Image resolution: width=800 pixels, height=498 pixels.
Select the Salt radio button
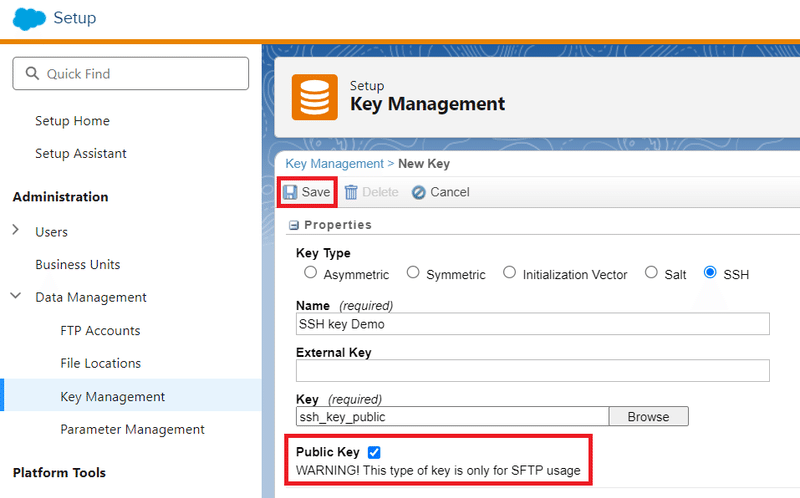651,272
